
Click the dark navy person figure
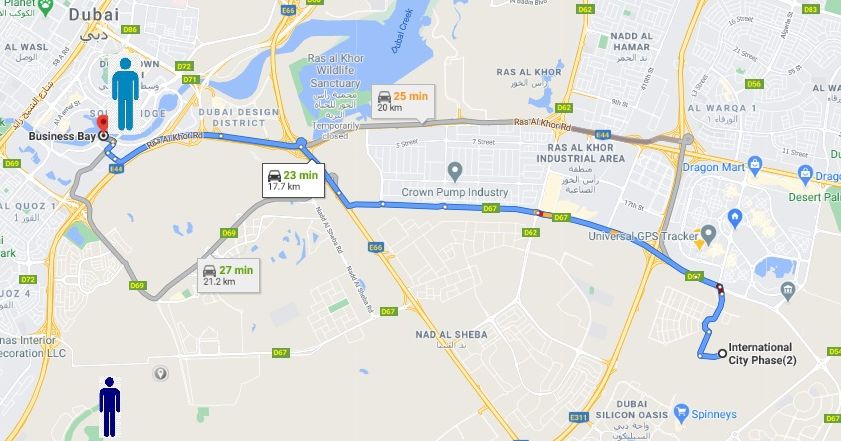(x=109, y=407)
